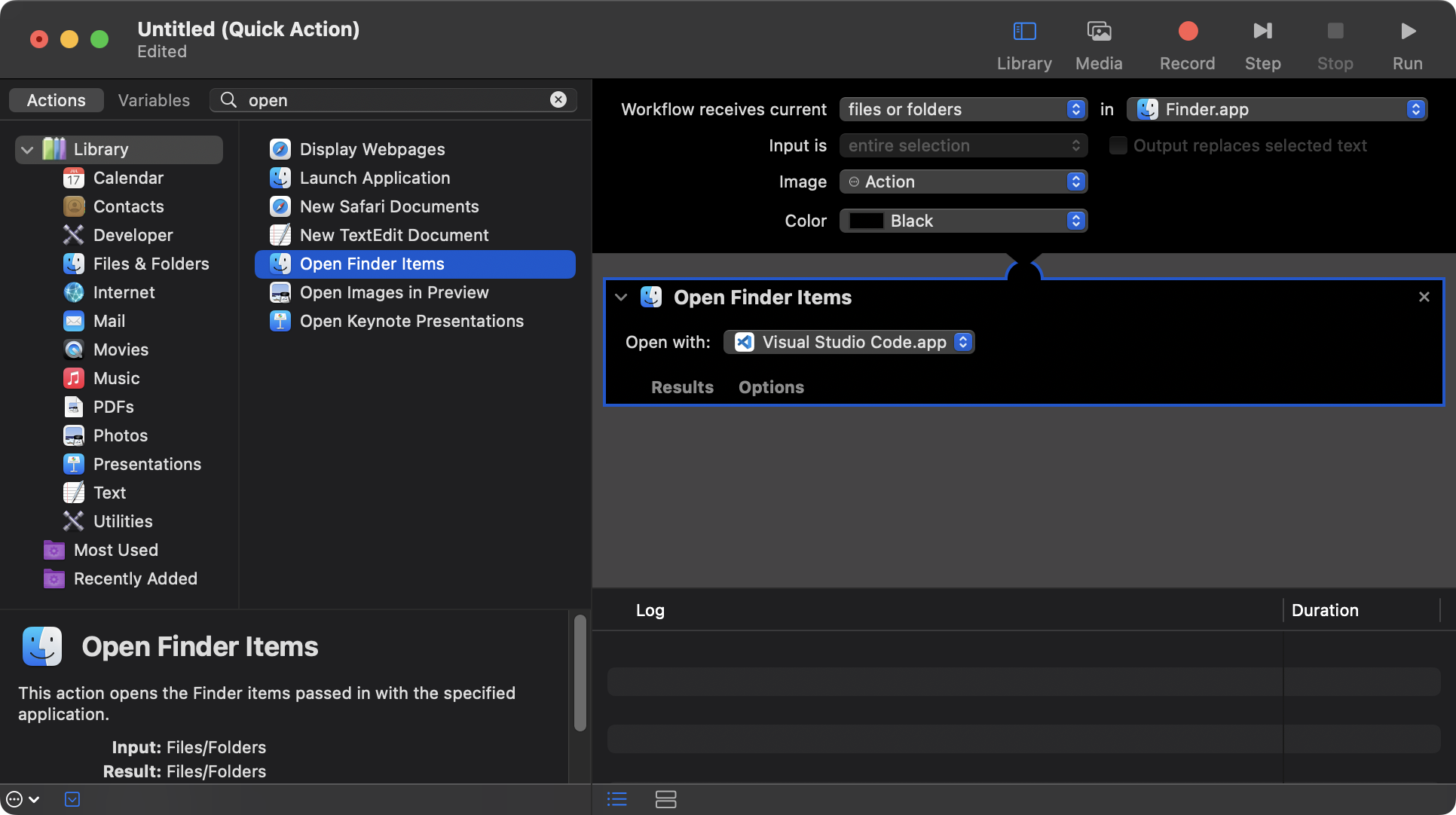This screenshot has width=1456, height=815.
Task: Switch log display to the stacked view toggle
Action: click(666, 799)
